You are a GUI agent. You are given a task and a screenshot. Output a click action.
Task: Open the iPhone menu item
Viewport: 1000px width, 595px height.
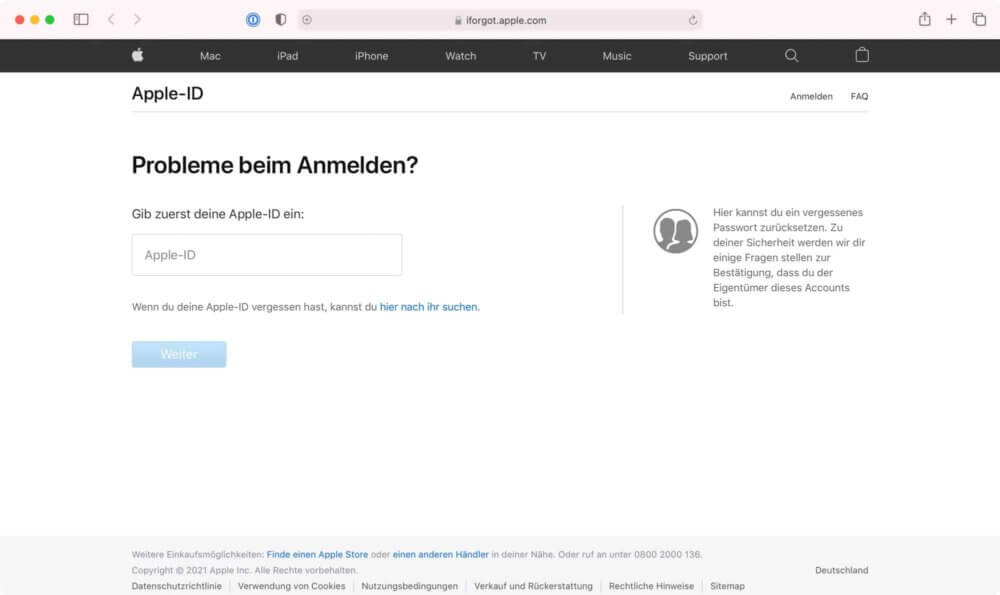(372, 56)
